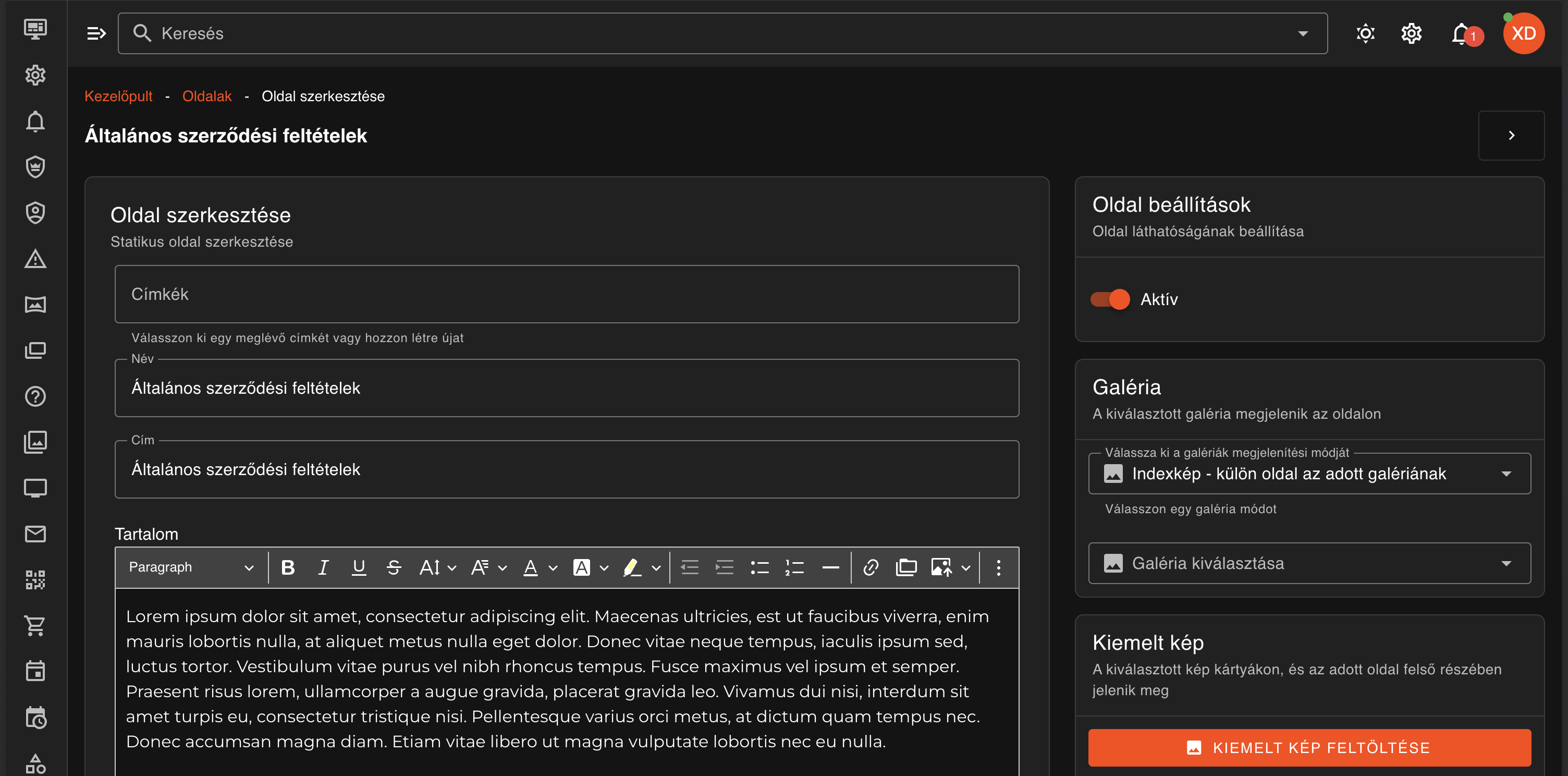The image size is (1568, 776).
Task: Insert horizontal line in editor
Action: (830, 567)
